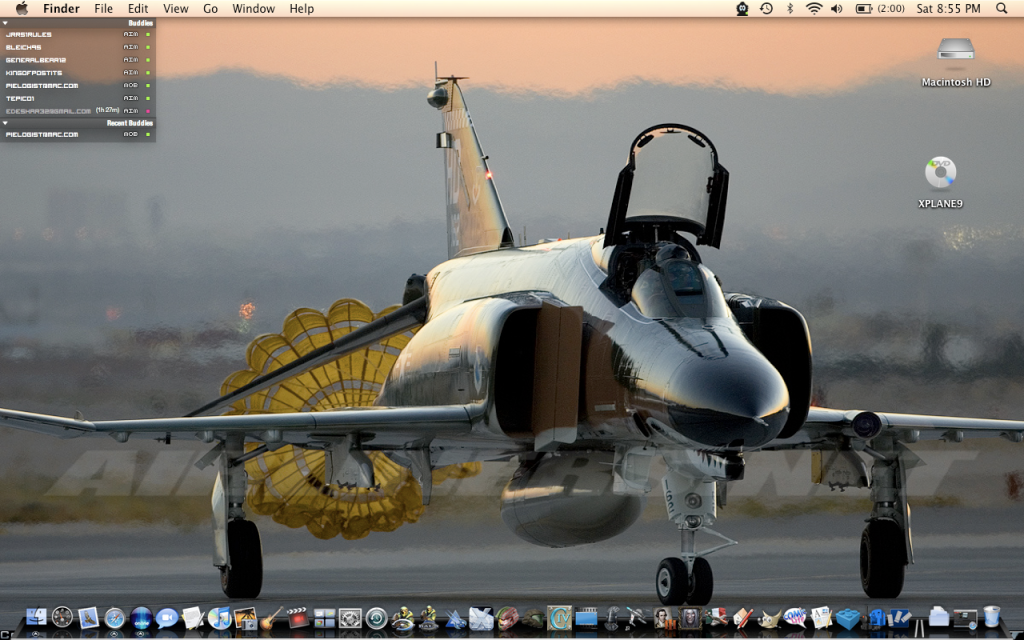Screen dimensions: 1024x640
Task: Open the Window menu
Action: (253, 8)
